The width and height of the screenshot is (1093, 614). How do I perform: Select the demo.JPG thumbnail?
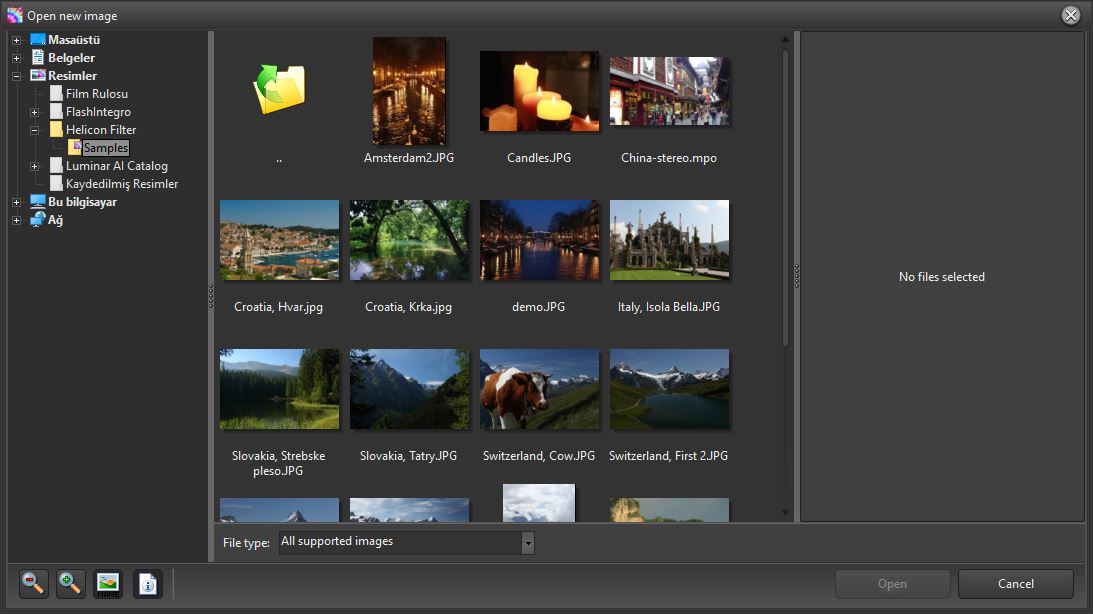[539, 240]
